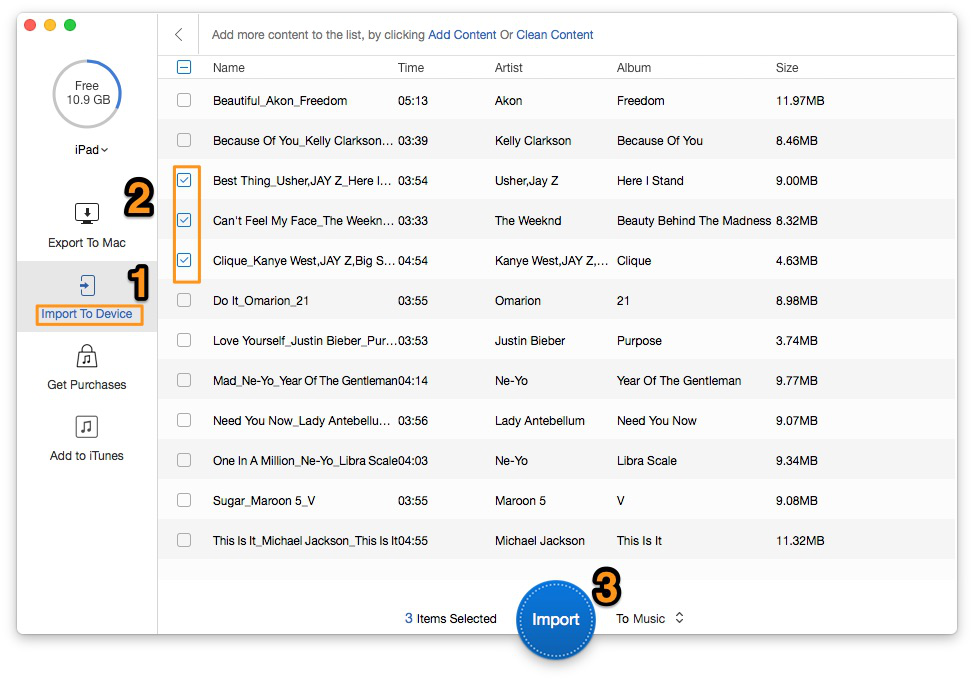
Task: Click the Clean Content link
Action: [x=555, y=35]
